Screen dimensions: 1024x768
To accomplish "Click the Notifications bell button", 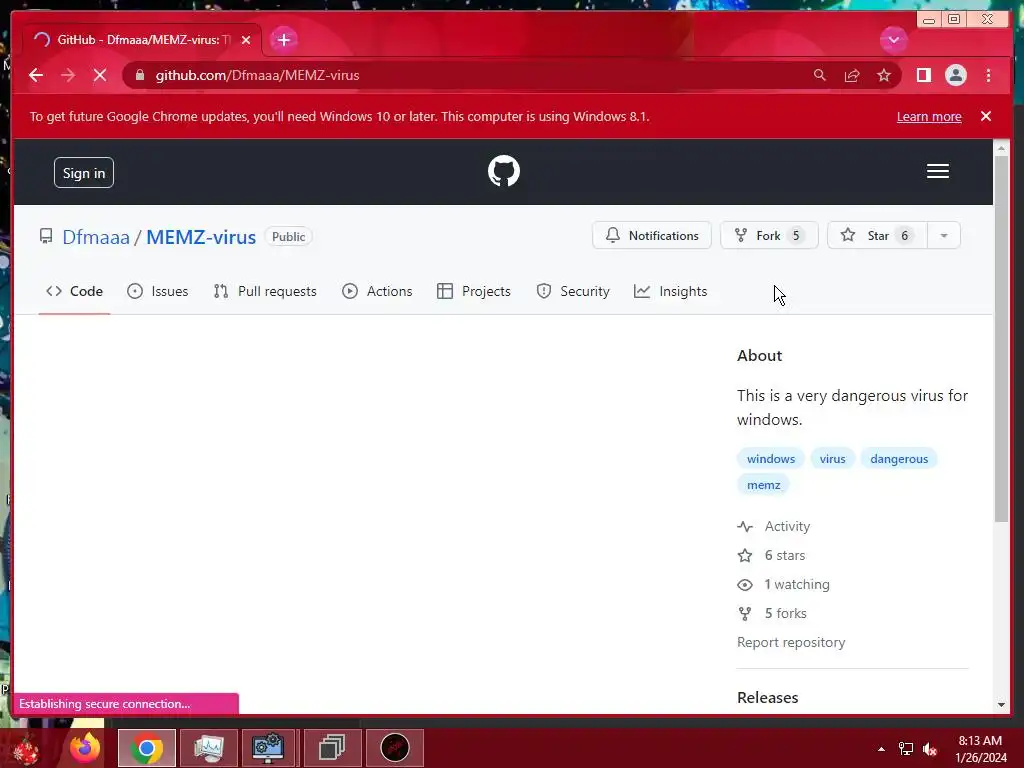I will (652, 235).
